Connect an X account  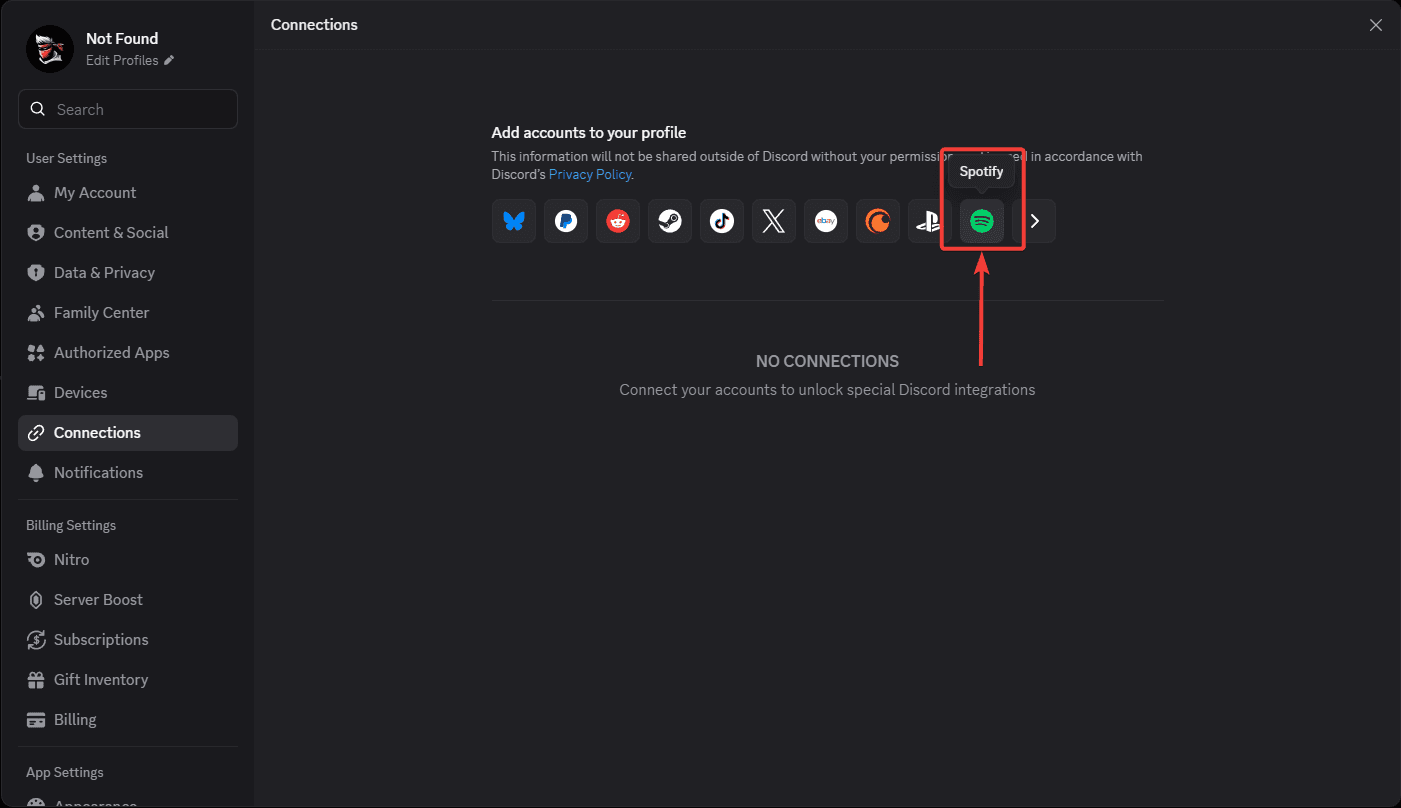click(x=773, y=221)
